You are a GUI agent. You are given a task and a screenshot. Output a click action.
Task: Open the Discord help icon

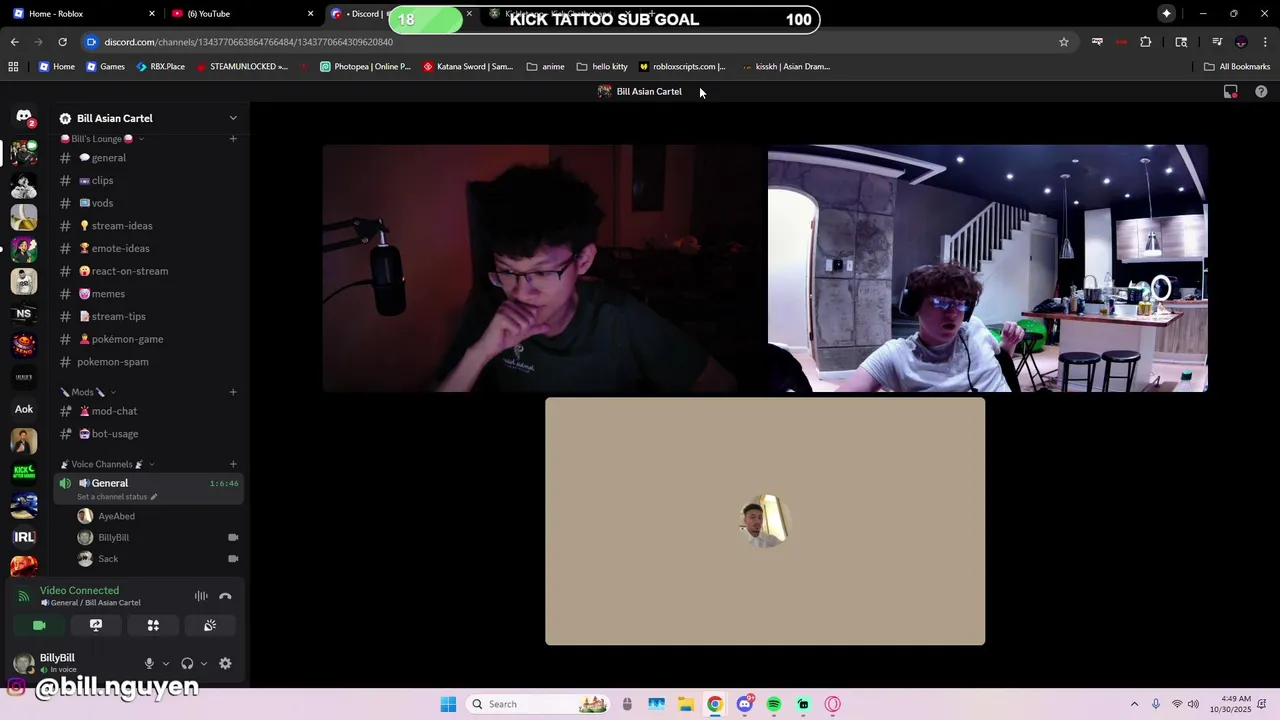(x=1261, y=92)
